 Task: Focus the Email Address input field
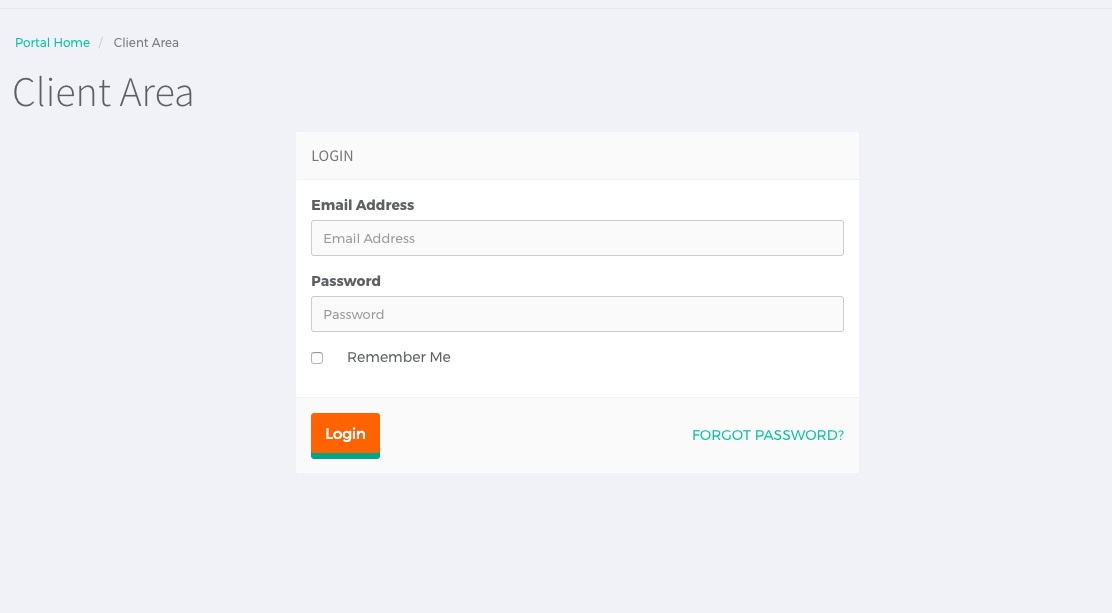tap(577, 238)
